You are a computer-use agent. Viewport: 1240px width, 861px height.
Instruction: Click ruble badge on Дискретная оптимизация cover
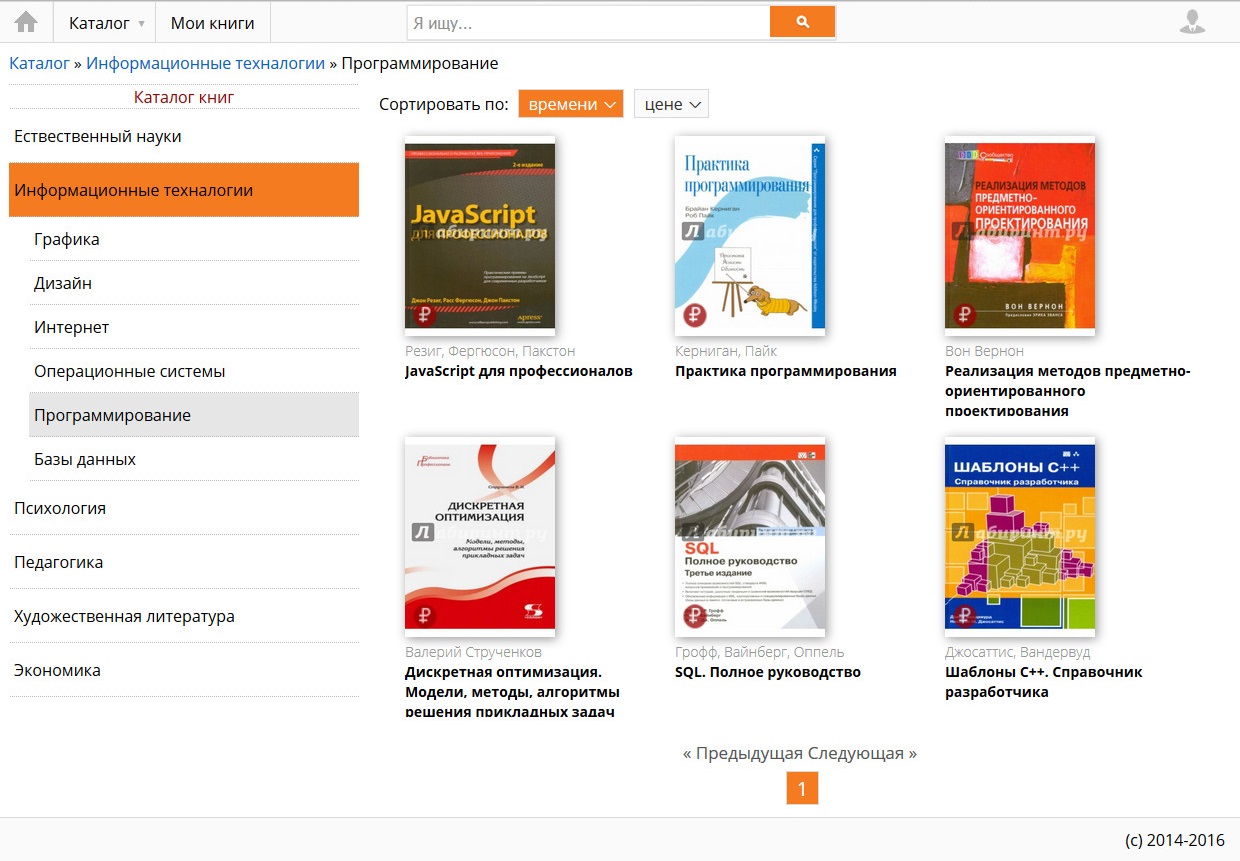point(425,615)
